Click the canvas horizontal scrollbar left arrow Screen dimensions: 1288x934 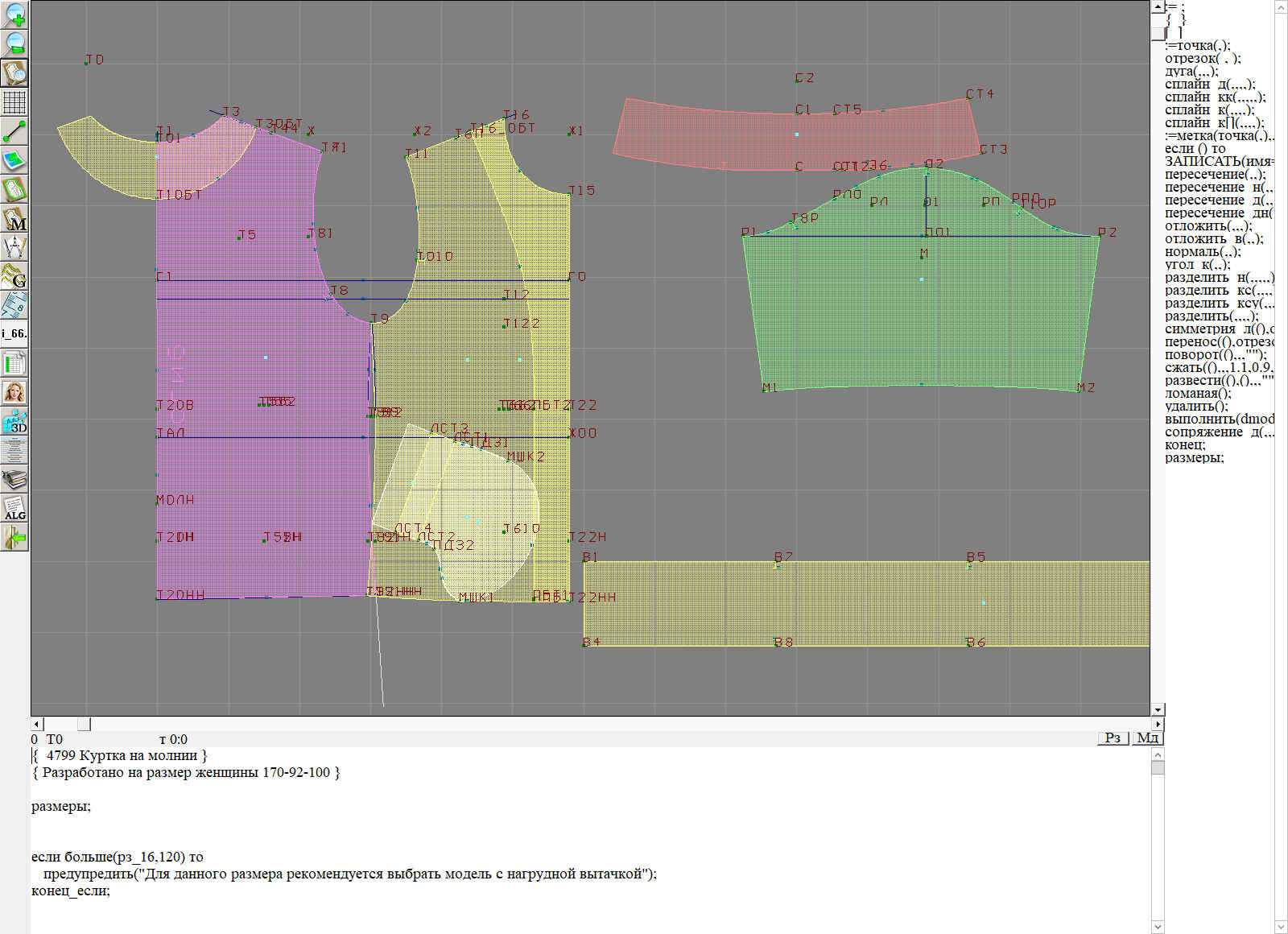click(36, 725)
